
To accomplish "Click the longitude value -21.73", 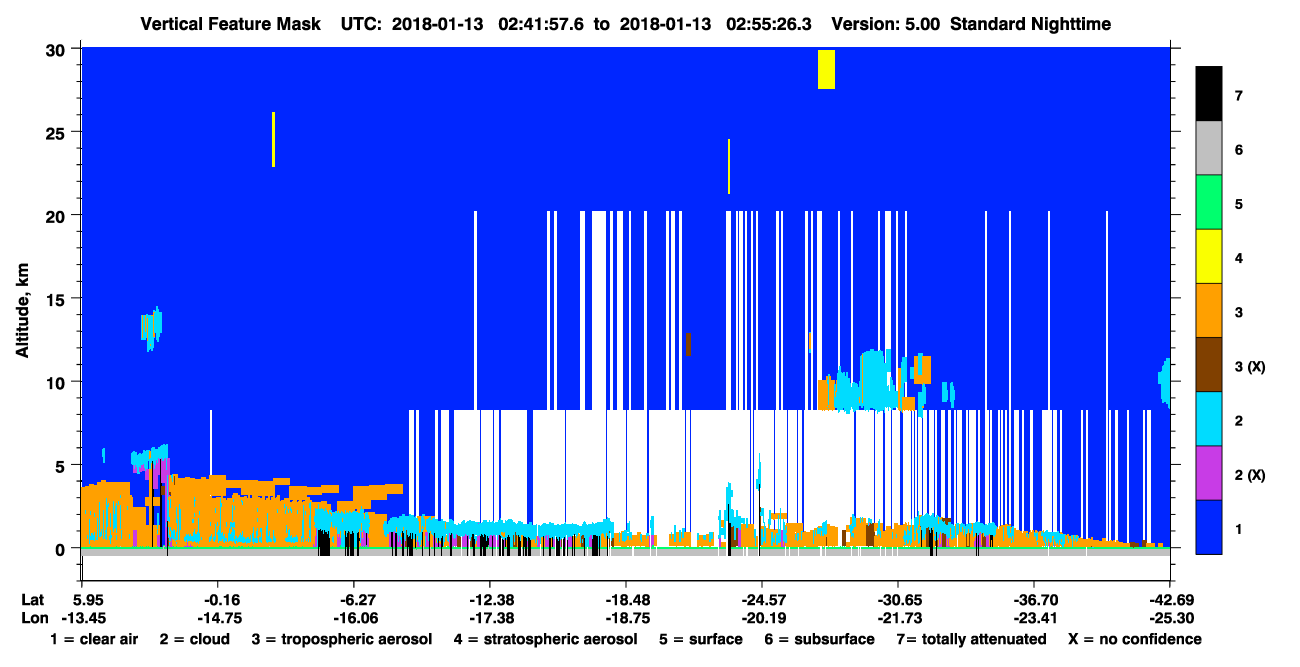I will tap(898, 618).
